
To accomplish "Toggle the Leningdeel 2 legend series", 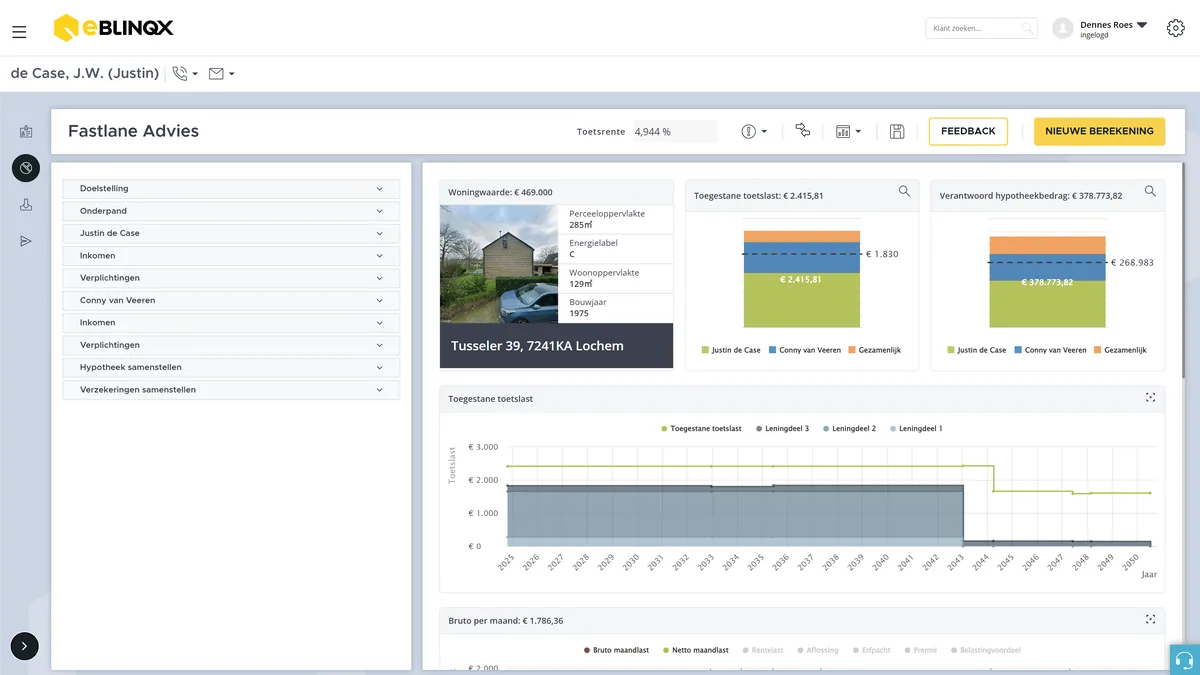I will coord(849,428).
